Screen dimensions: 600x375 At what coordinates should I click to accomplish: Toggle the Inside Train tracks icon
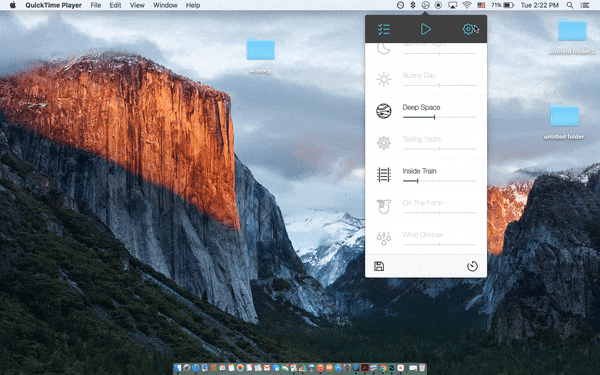[383, 174]
